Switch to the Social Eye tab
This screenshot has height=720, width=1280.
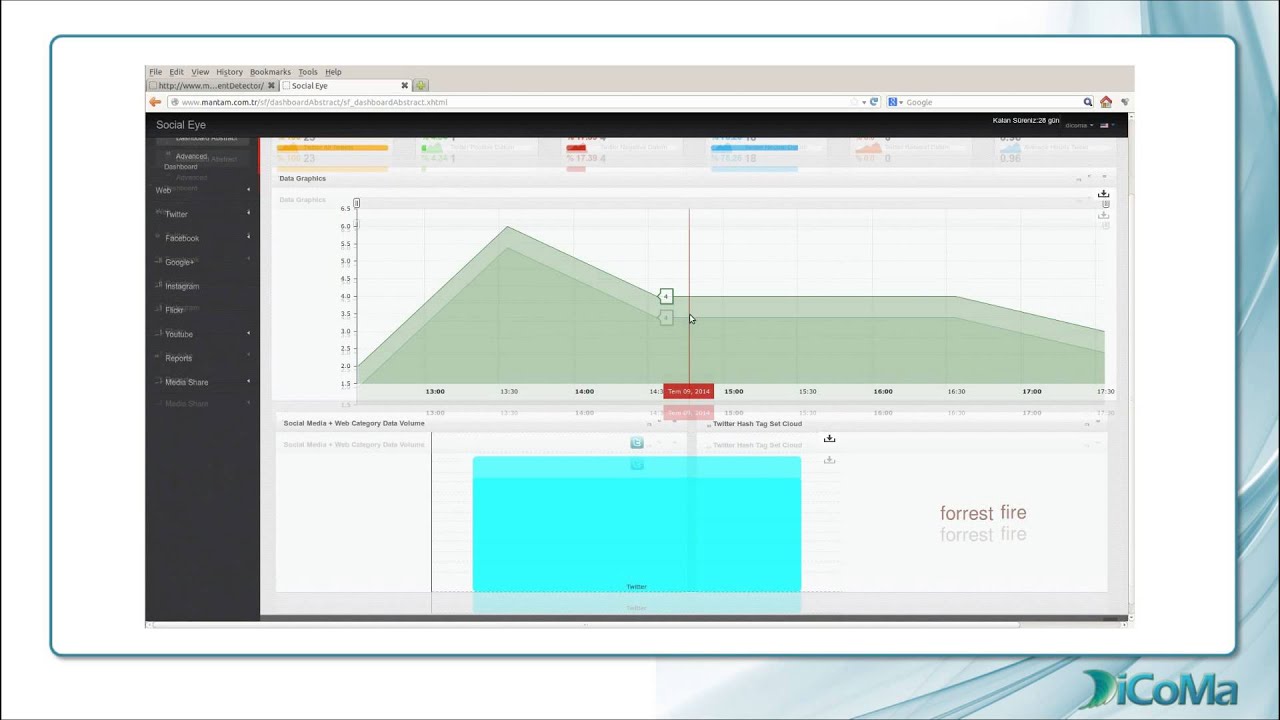(x=346, y=86)
